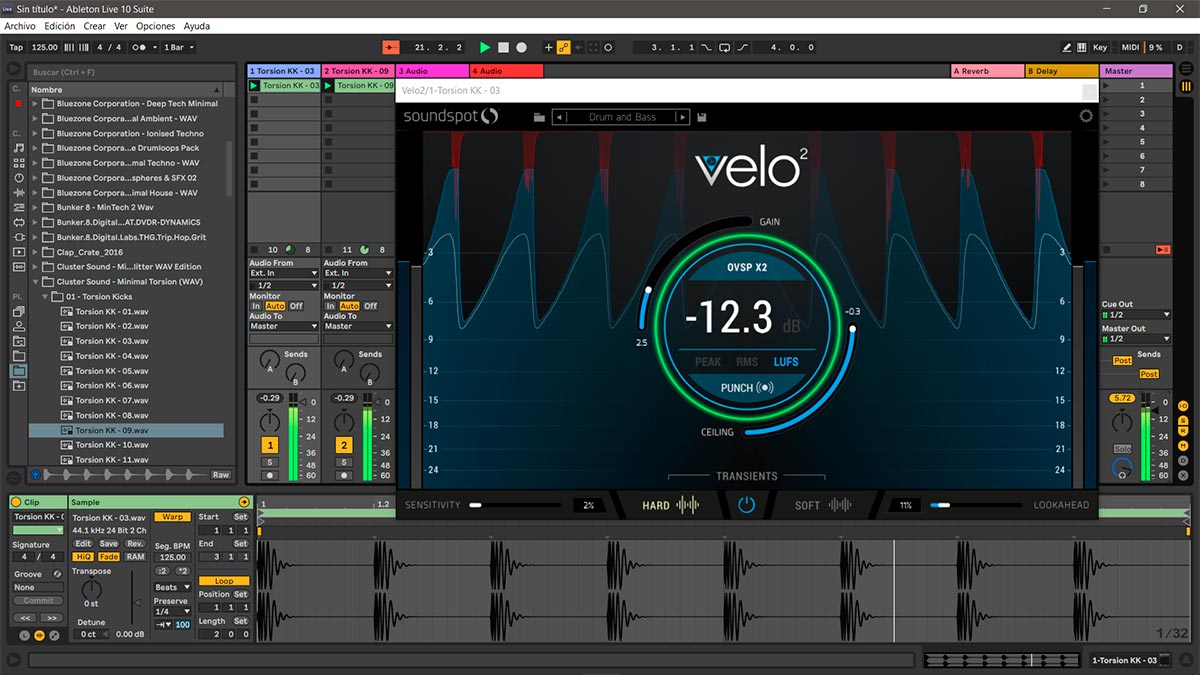Image resolution: width=1200 pixels, height=675 pixels.
Task: Open the warp mode Beats dropdown
Action: pos(171,587)
